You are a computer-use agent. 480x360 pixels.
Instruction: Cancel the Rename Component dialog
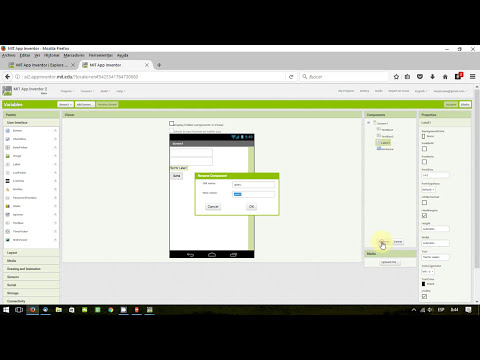point(213,207)
